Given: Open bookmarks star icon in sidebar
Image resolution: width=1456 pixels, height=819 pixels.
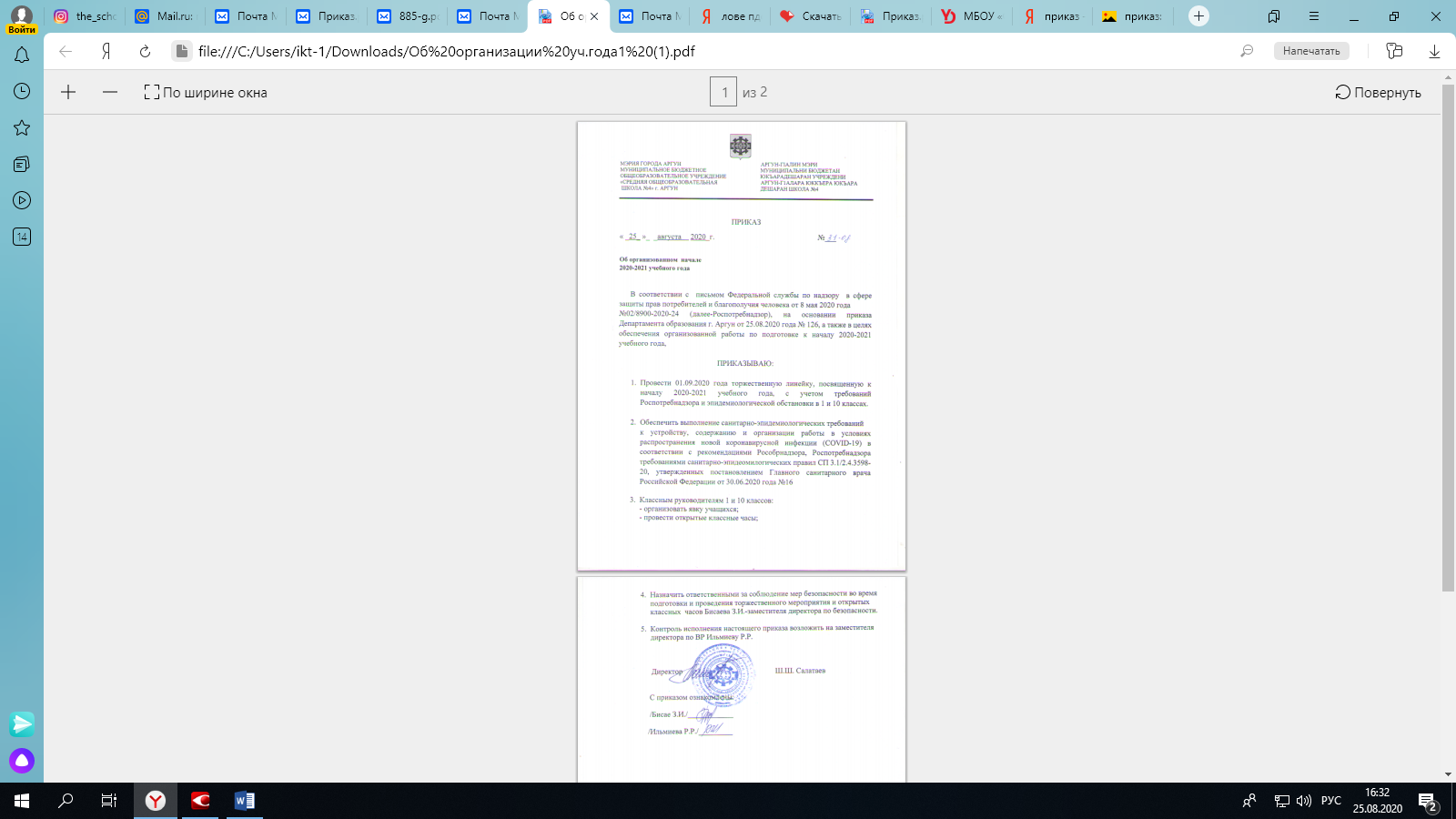Looking at the screenshot, I should (22, 127).
